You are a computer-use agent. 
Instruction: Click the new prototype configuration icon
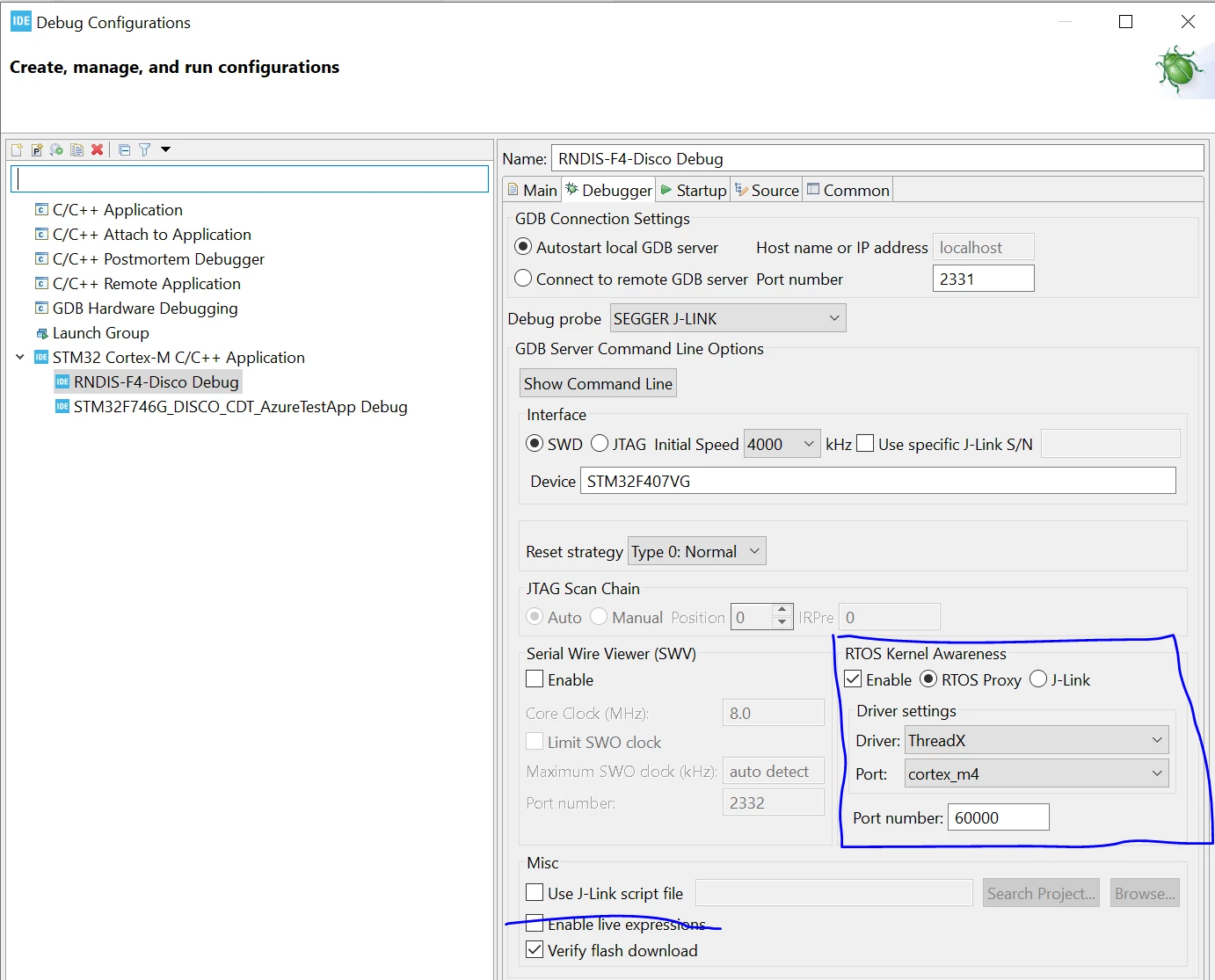(37, 150)
